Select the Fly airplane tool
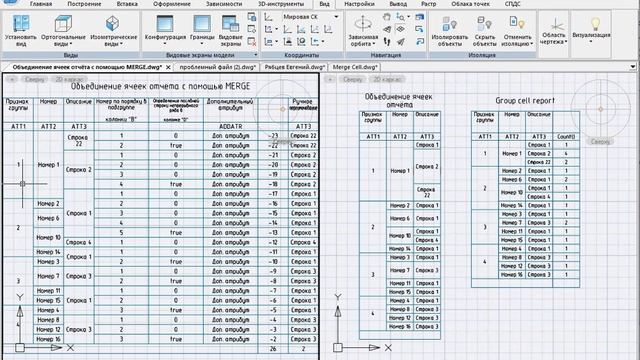The height and width of the screenshot is (360, 640). pyautogui.click(x=401, y=41)
